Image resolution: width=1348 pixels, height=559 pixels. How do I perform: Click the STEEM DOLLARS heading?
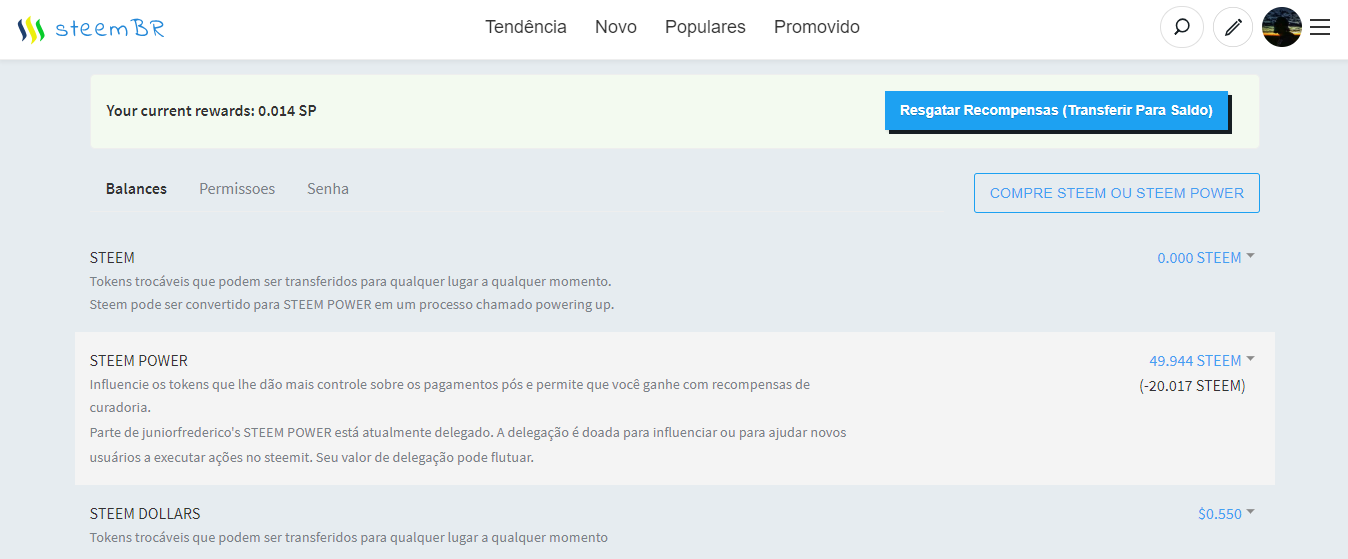[145, 514]
